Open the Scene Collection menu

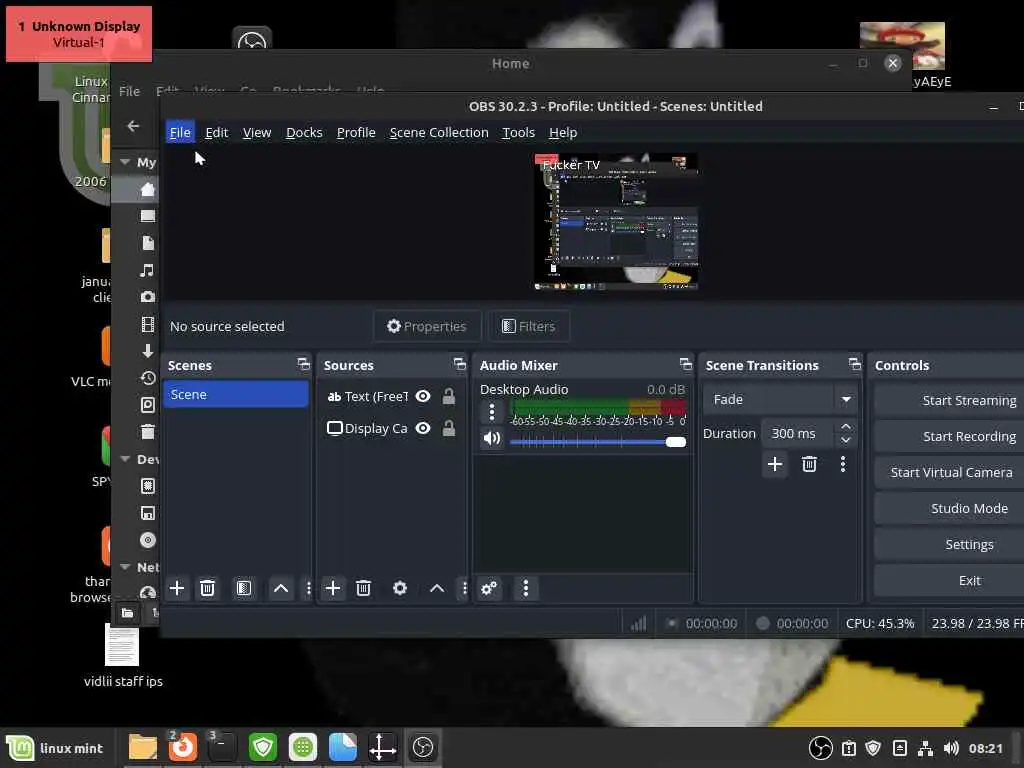click(439, 133)
